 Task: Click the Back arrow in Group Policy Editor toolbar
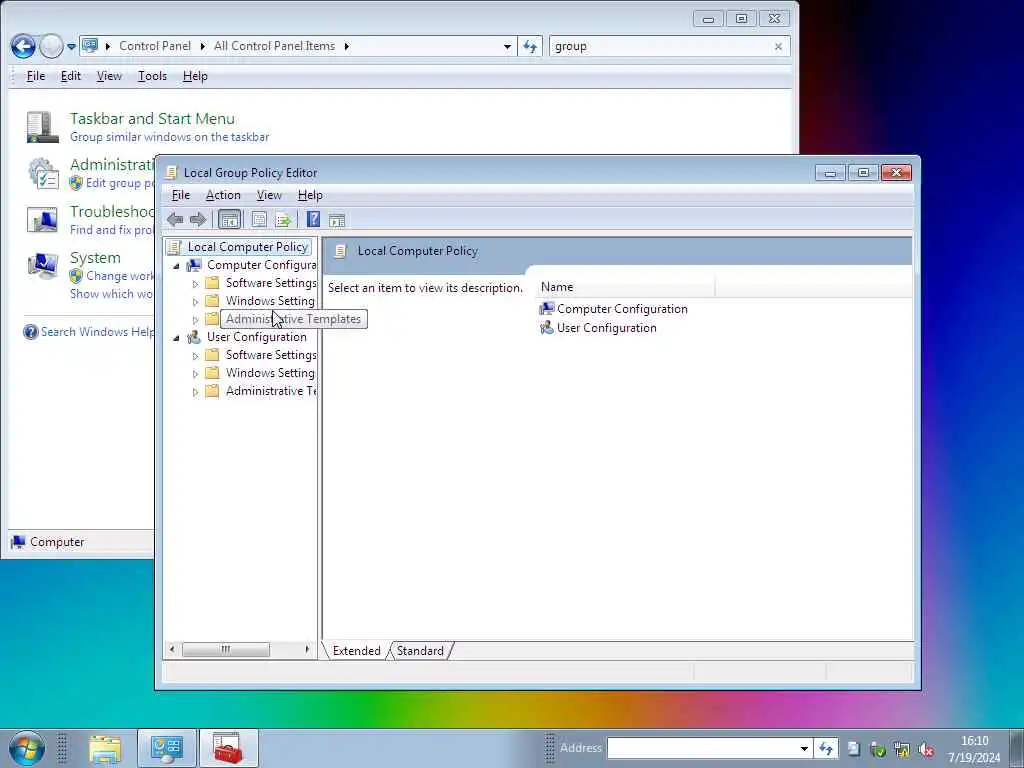coord(175,219)
